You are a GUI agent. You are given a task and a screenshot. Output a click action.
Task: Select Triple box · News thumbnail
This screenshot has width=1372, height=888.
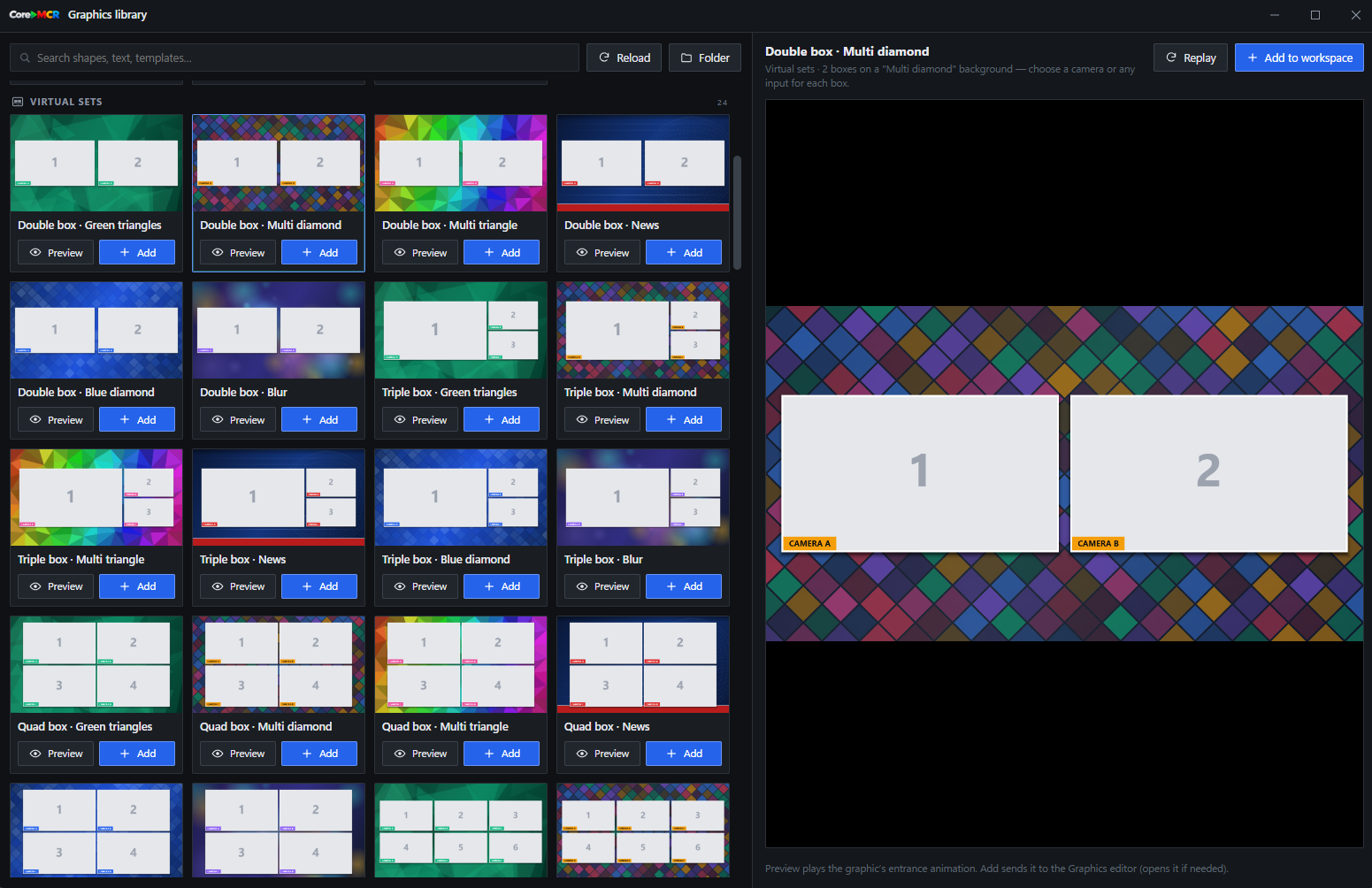279,497
